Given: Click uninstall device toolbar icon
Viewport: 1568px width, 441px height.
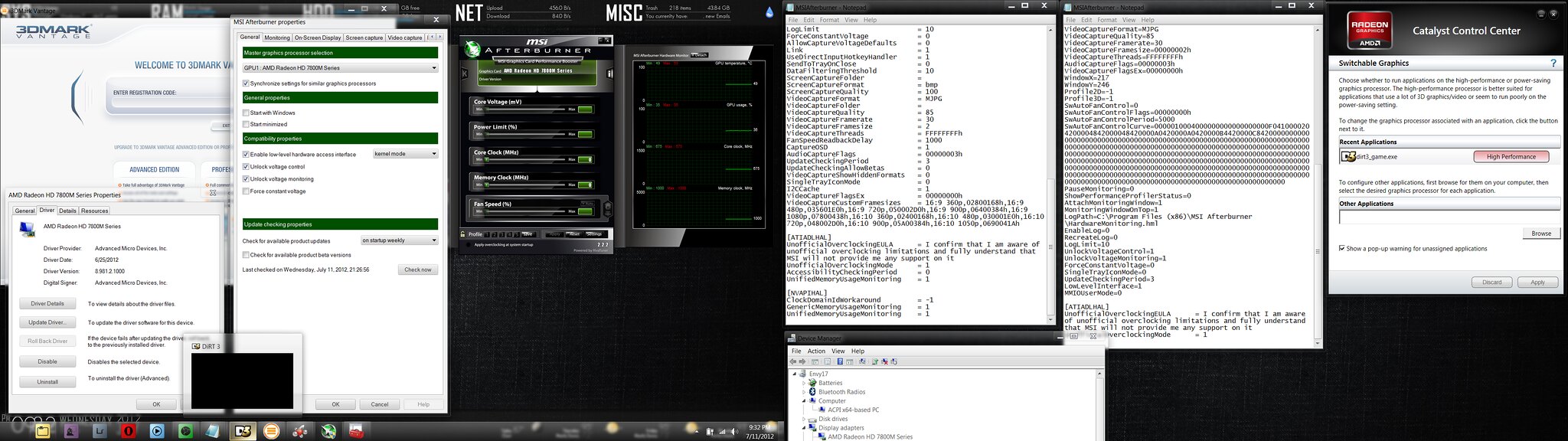Looking at the screenshot, I should coord(884,361).
